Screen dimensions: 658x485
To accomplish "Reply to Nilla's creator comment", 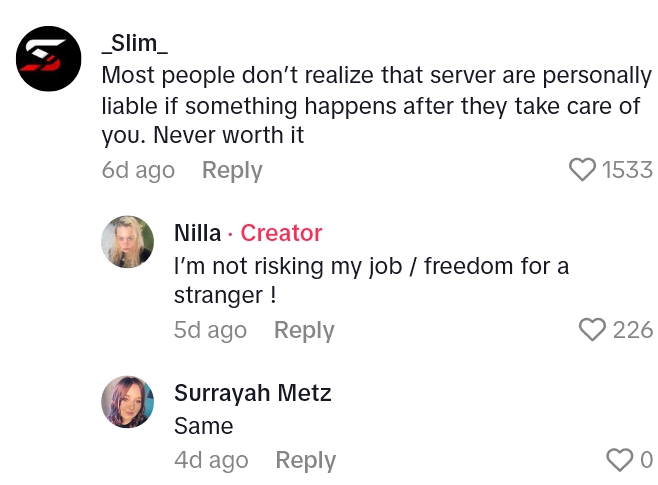I will point(304,330).
